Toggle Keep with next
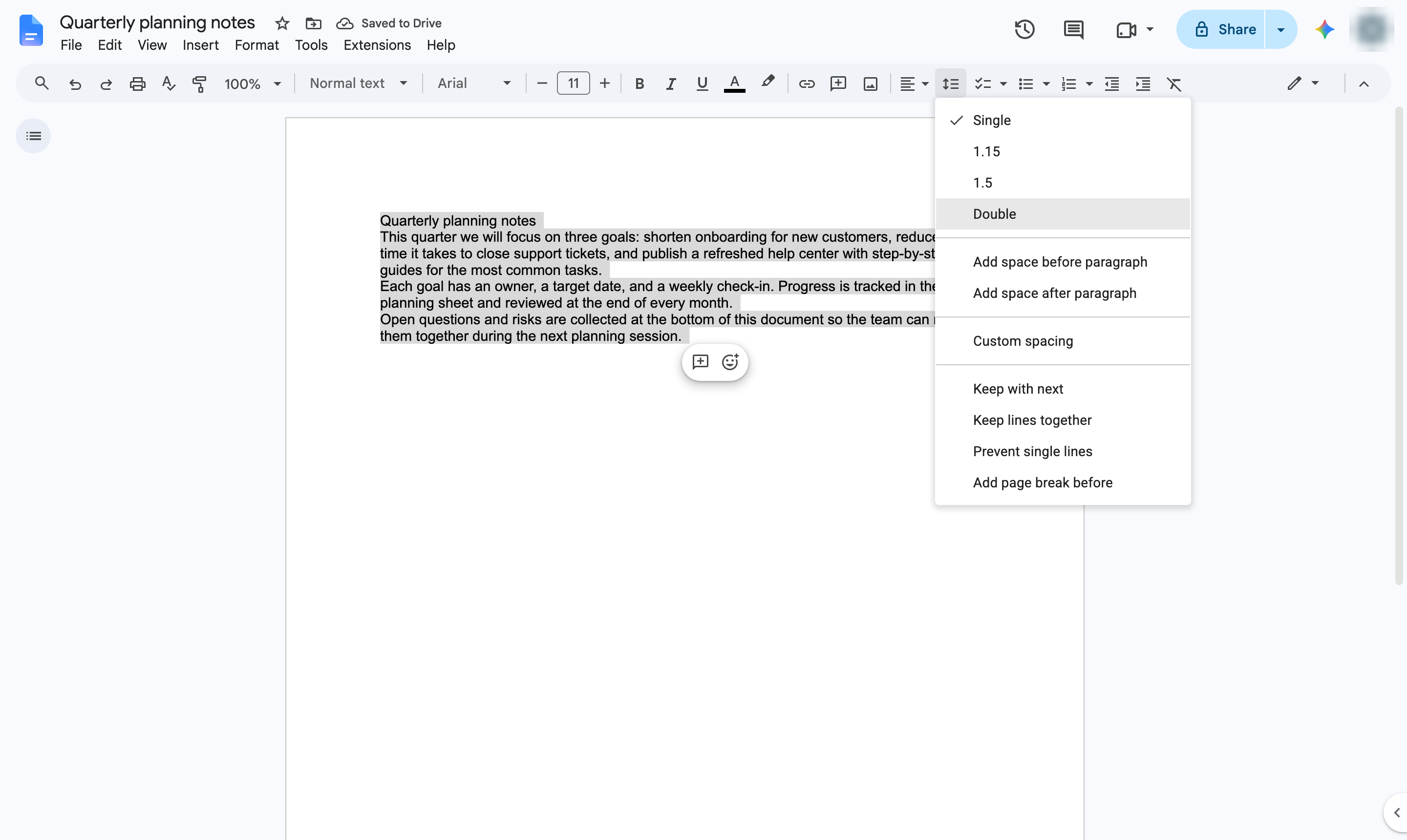This screenshot has width=1407, height=840. (1063, 389)
